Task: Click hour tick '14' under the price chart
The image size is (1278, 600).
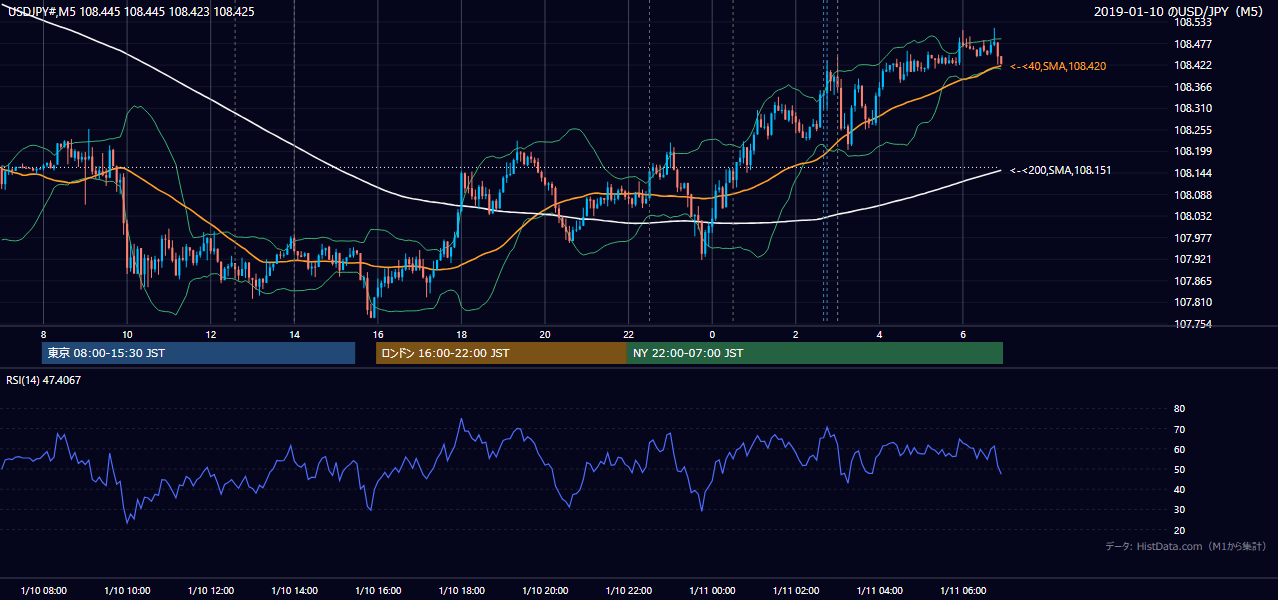Action: [294, 334]
